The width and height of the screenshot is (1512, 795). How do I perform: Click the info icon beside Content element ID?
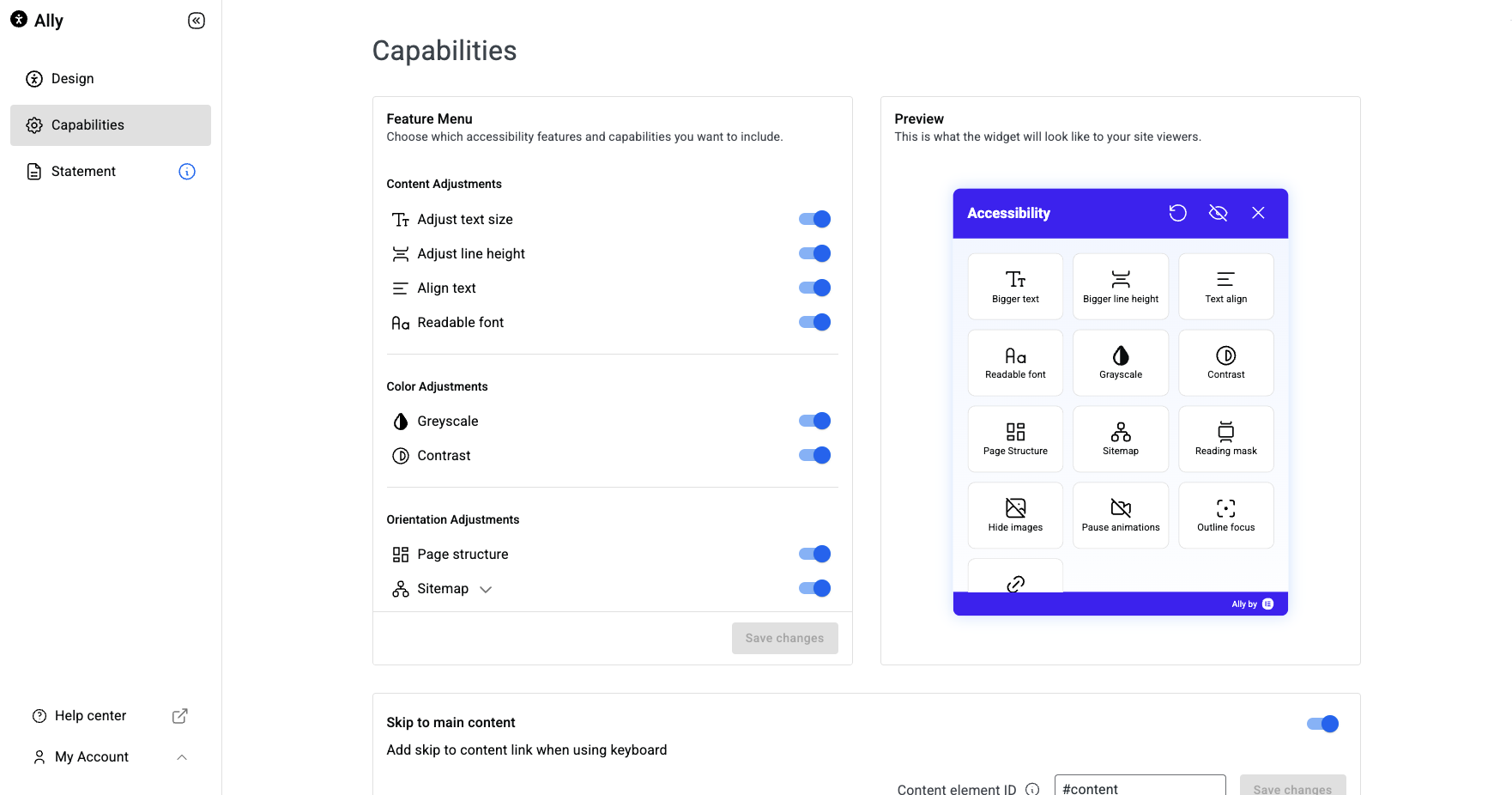(x=1032, y=789)
